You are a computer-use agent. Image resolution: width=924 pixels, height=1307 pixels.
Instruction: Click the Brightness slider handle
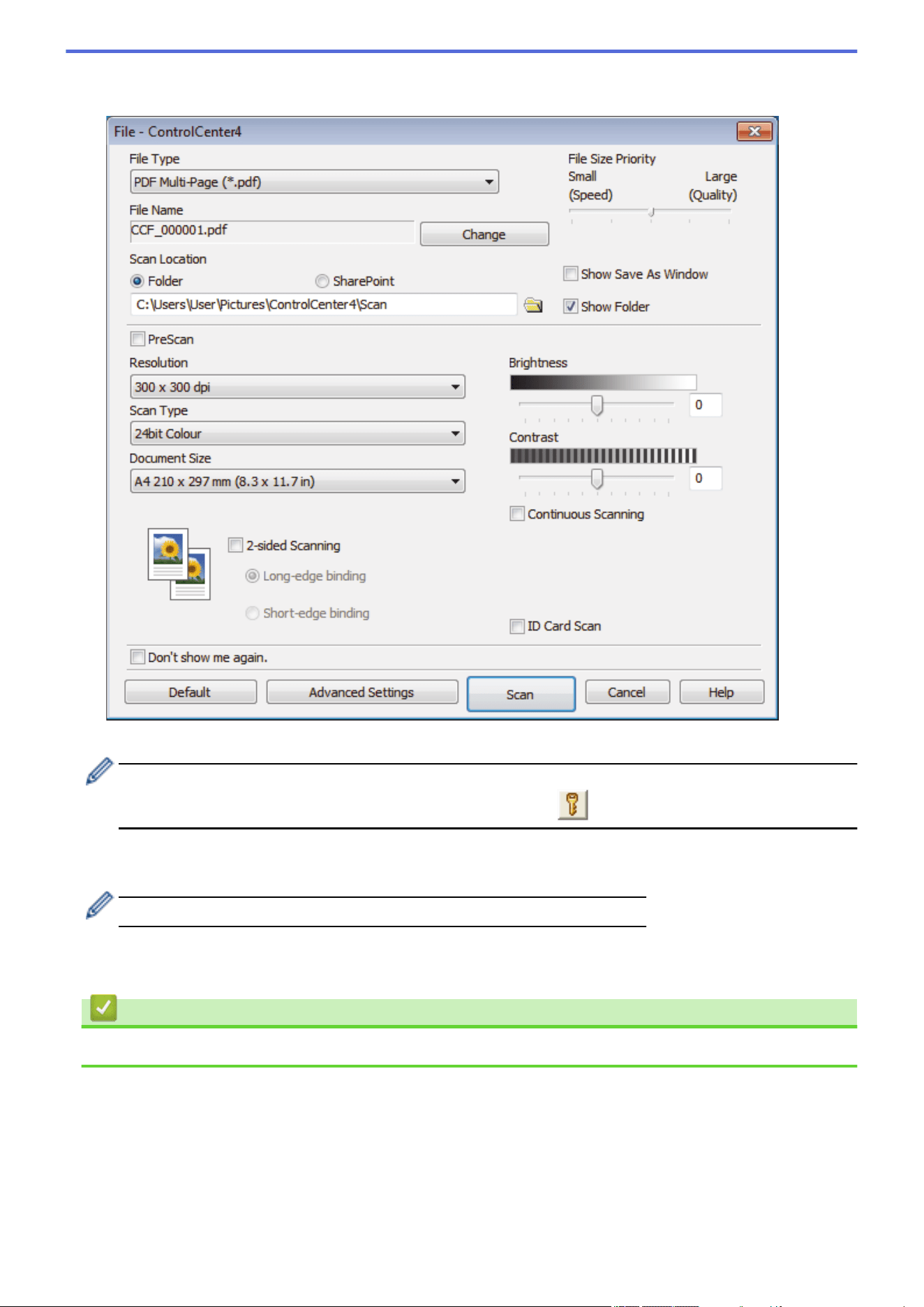597,405
